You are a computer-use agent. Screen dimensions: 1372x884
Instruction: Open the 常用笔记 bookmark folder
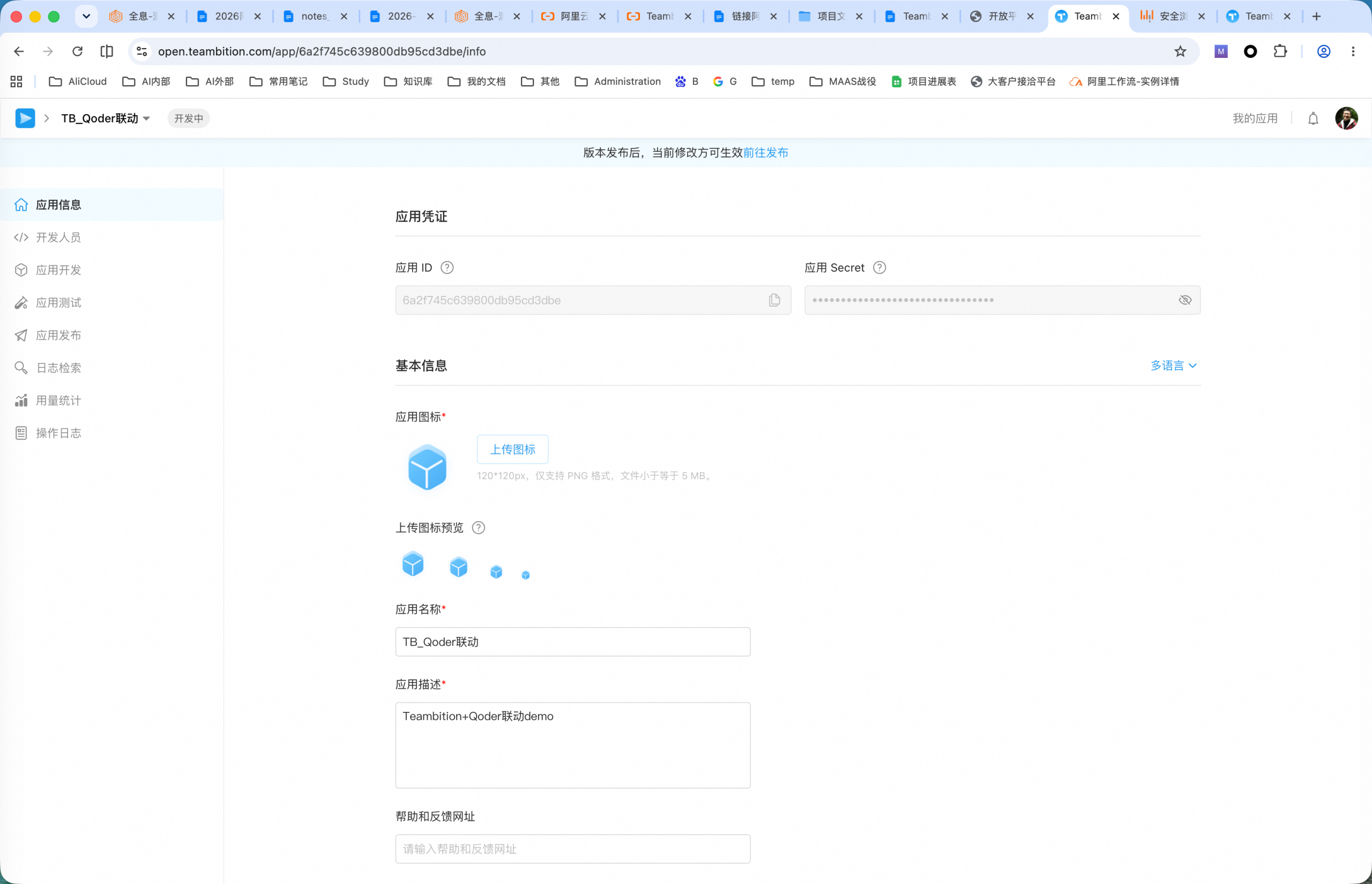[x=278, y=81]
